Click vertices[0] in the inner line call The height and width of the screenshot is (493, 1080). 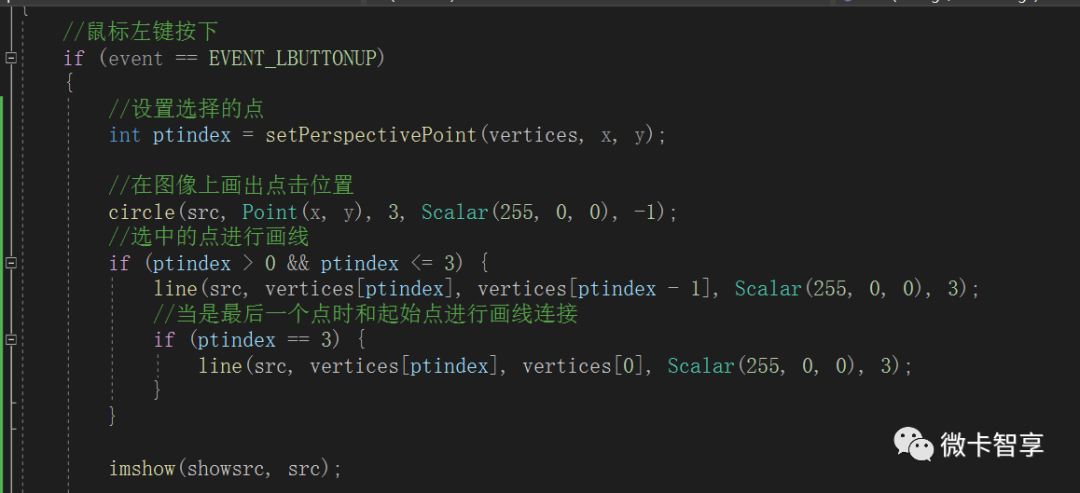coord(578,366)
